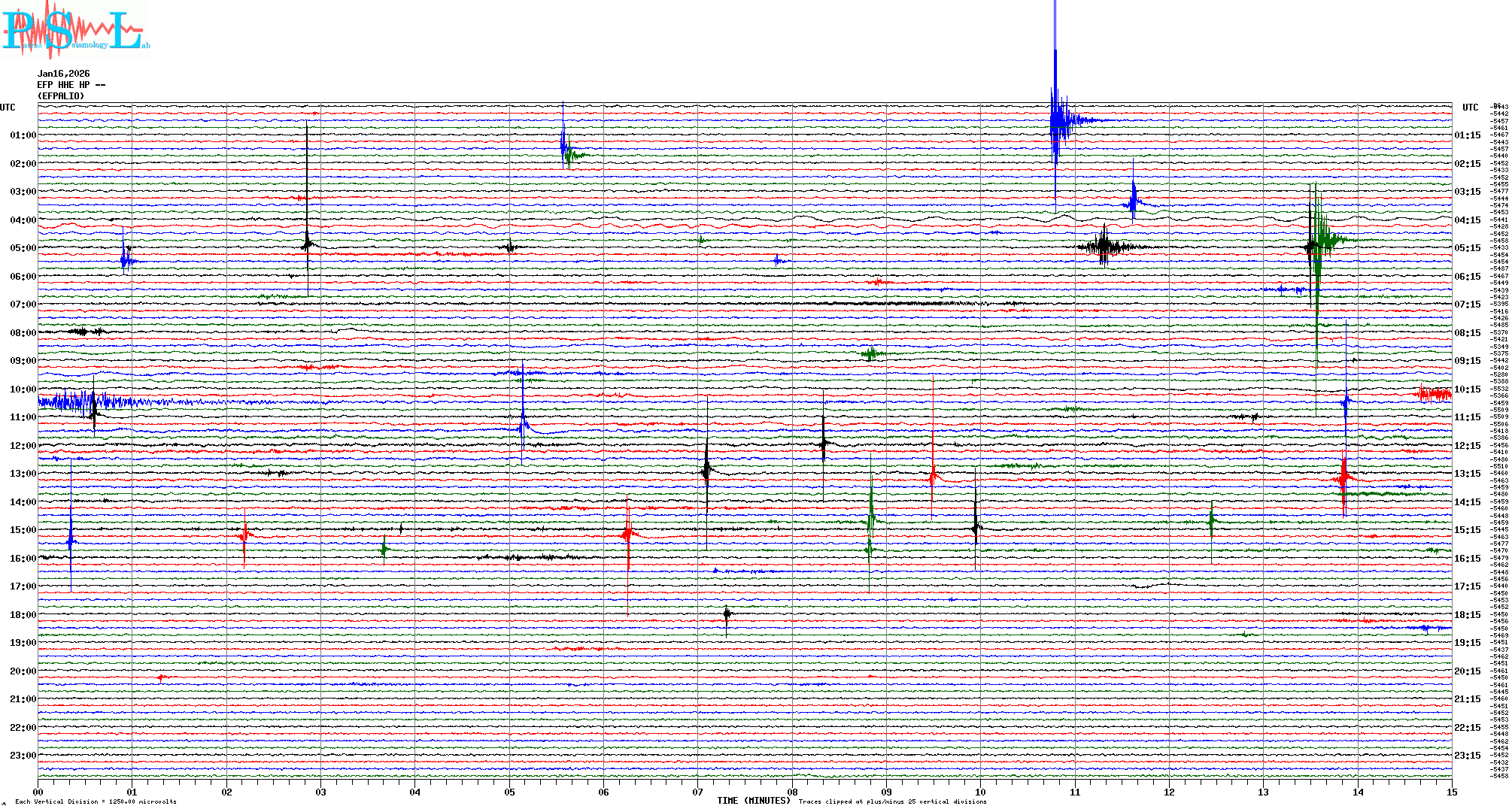This screenshot has height=812, width=1512.
Task: Click the 13:15 label on right axis
Action: click(x=1467, y=474)
